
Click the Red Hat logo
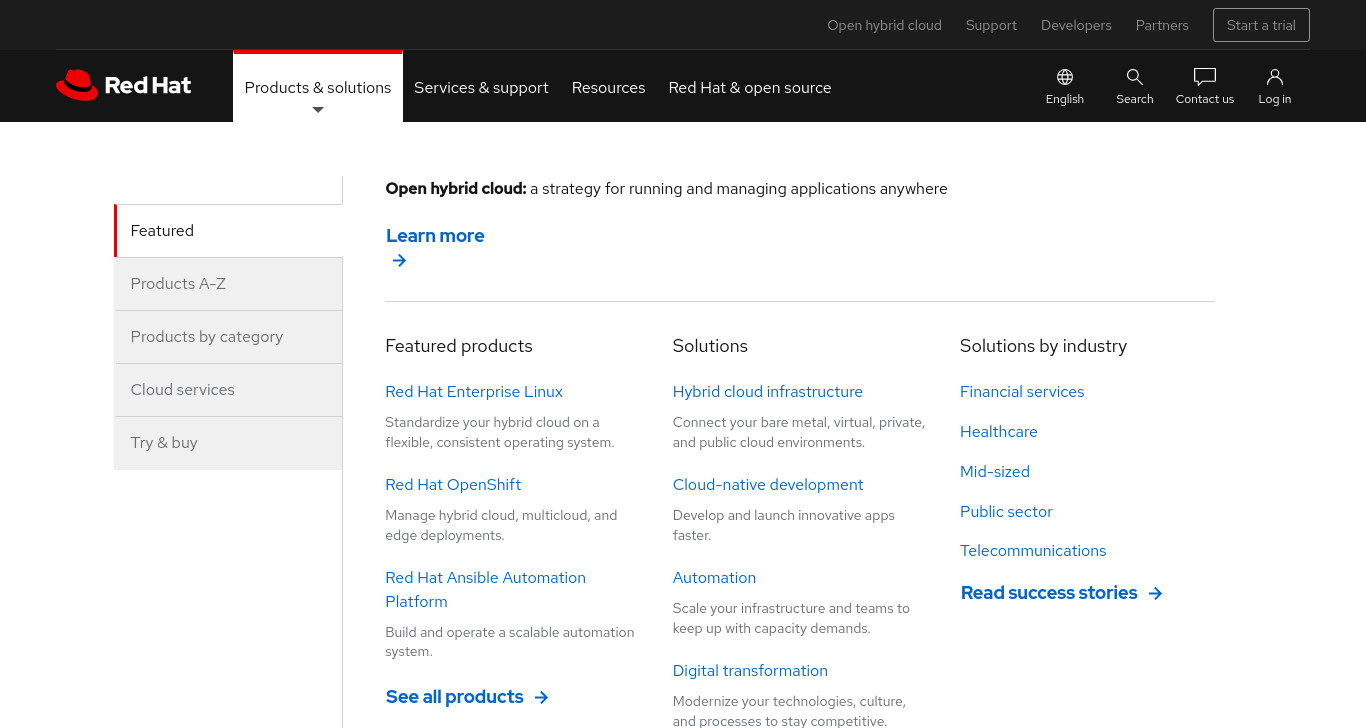tap(124, 85)
